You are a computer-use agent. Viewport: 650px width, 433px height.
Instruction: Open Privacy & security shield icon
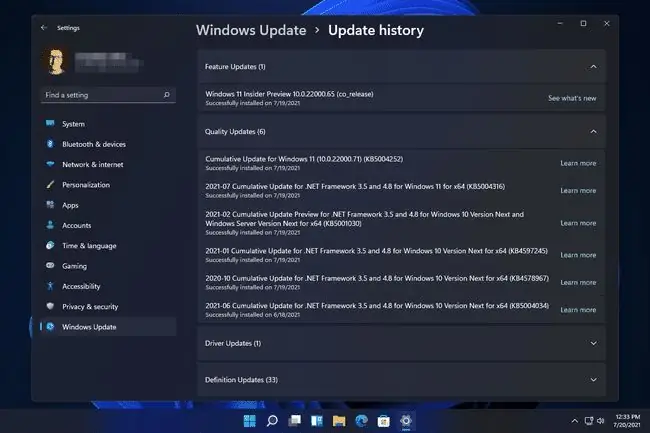(50, 306)
